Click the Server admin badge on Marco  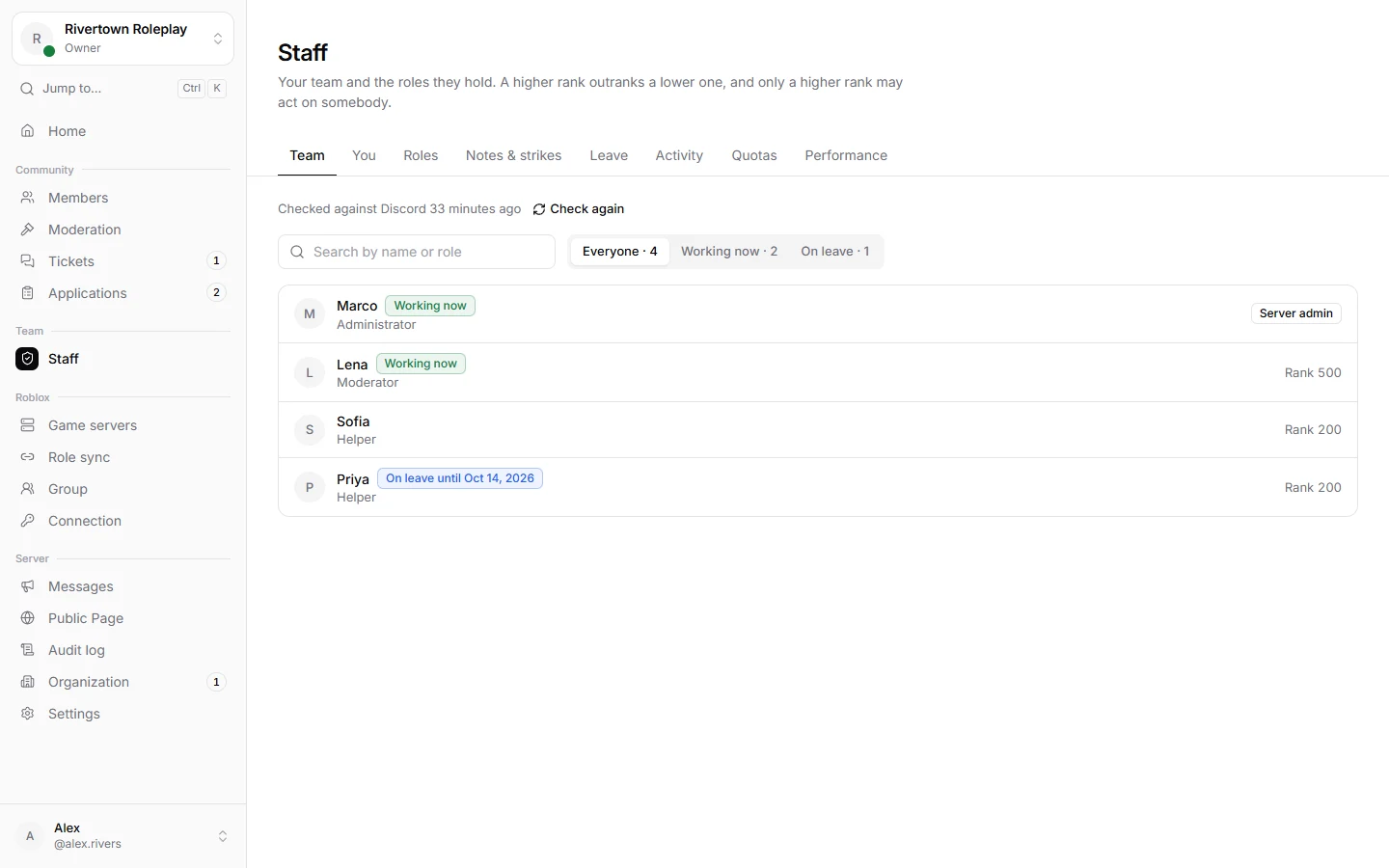[1295, 313]
